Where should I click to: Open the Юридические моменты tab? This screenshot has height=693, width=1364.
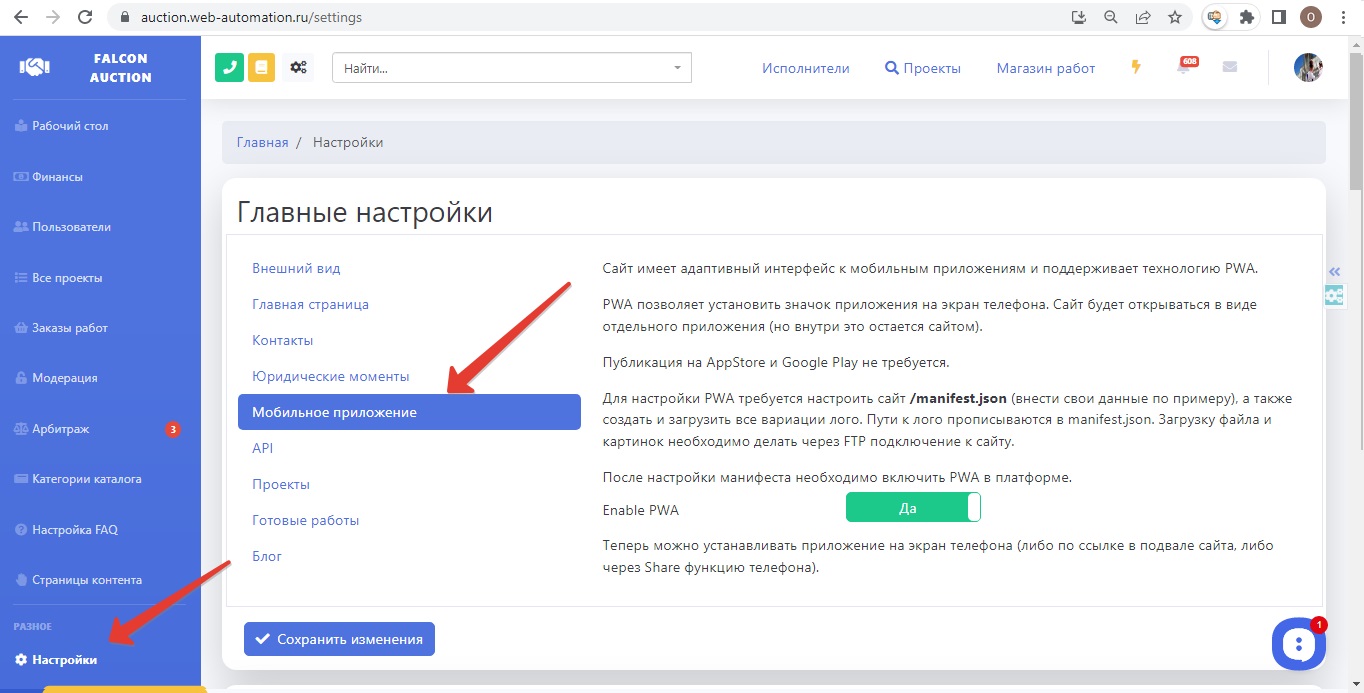(331, 376)
